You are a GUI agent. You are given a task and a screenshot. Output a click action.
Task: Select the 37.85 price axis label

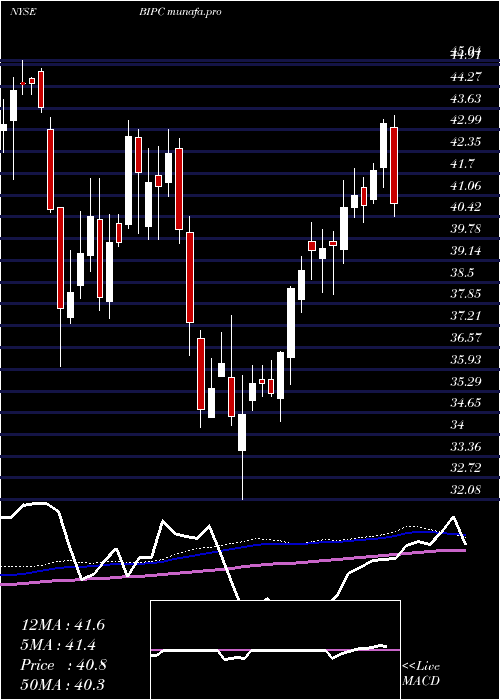point(467,294)
